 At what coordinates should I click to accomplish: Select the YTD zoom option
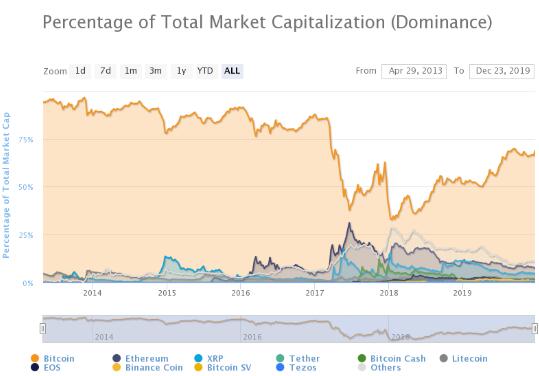pos(205,71)
